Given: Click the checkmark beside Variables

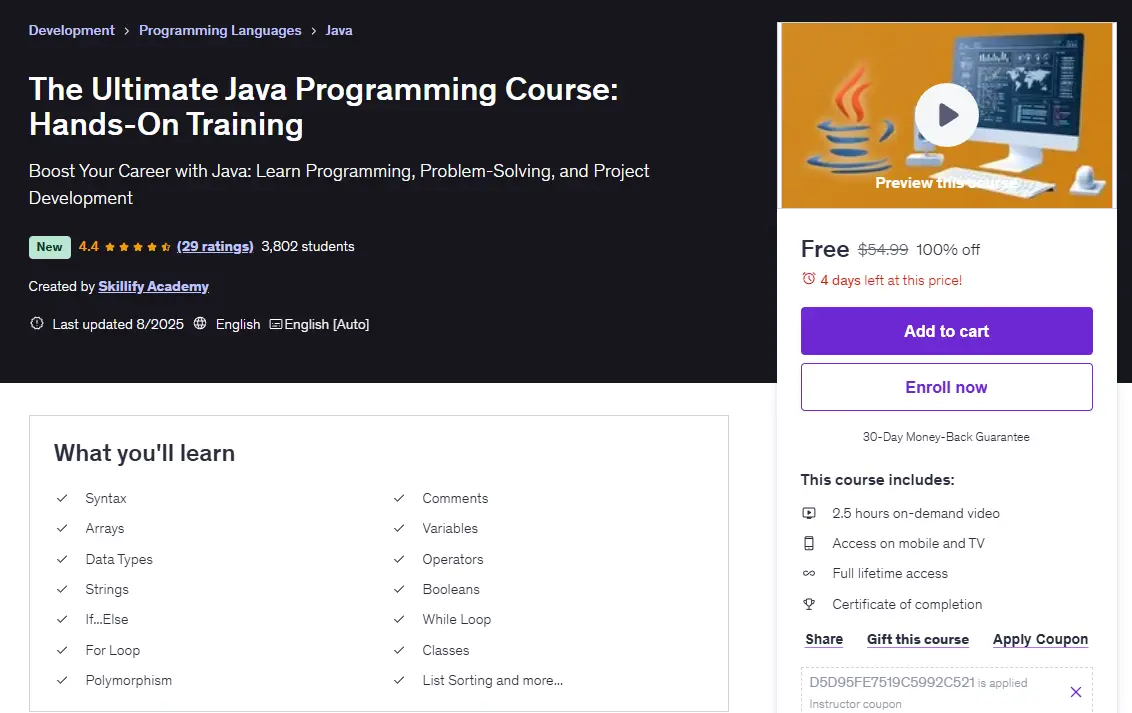Looking at the screenshot, I should click(x=399, y=528).
